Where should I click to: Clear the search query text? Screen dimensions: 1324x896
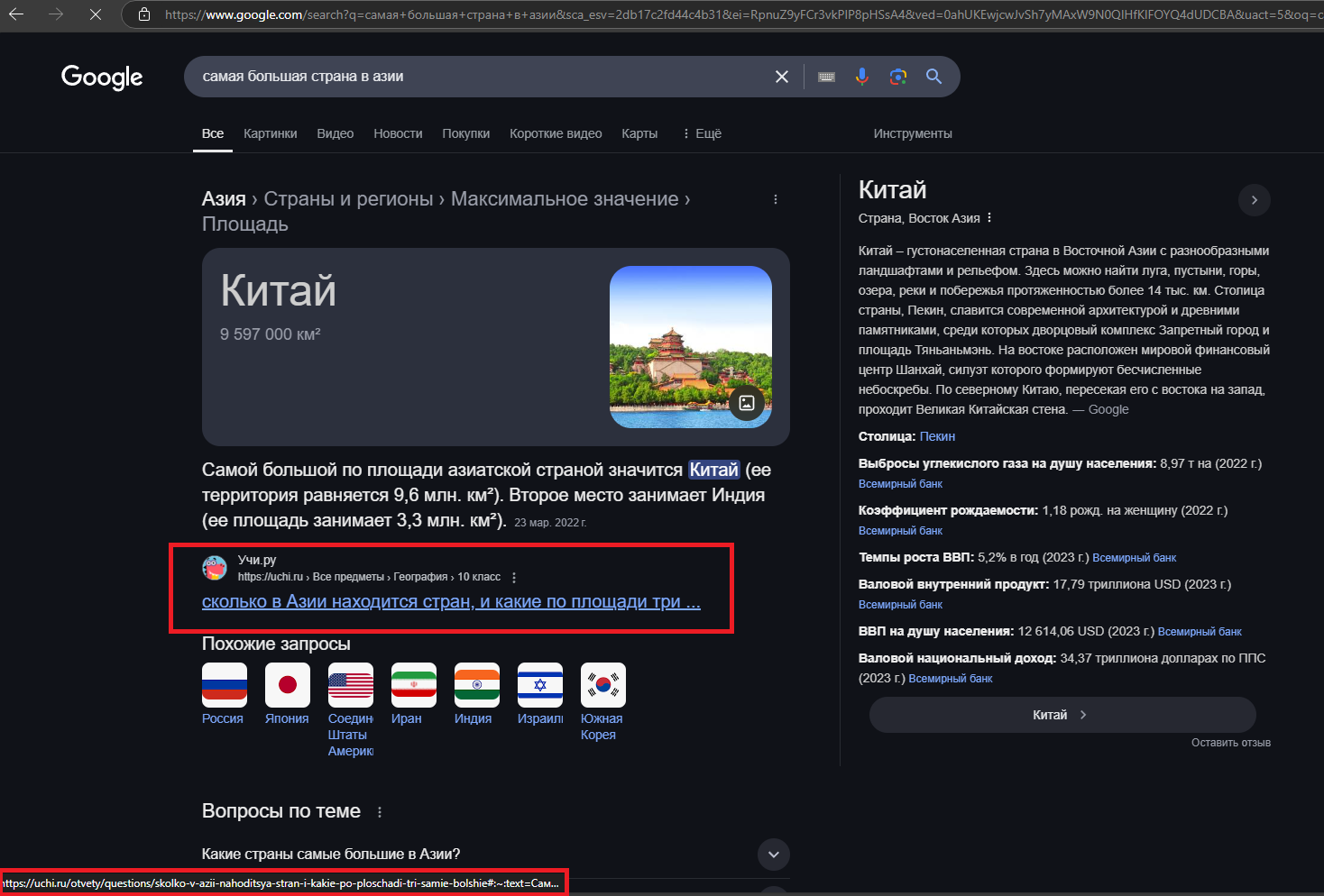point(782,77)
